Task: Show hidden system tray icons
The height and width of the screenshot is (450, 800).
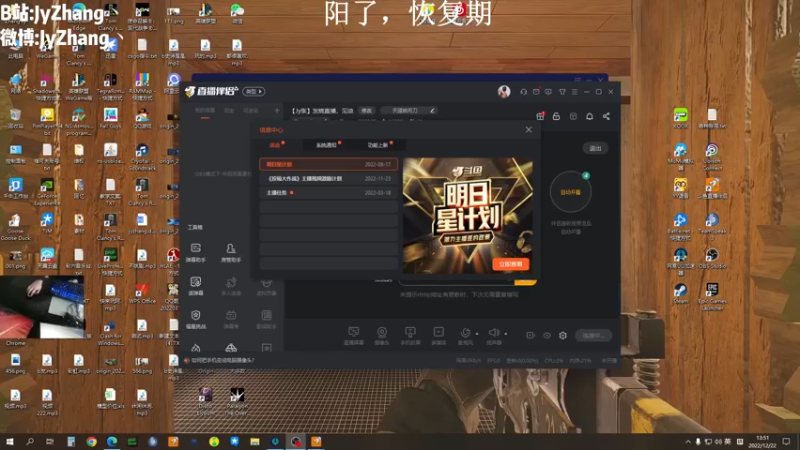Action: click(688, 441)
